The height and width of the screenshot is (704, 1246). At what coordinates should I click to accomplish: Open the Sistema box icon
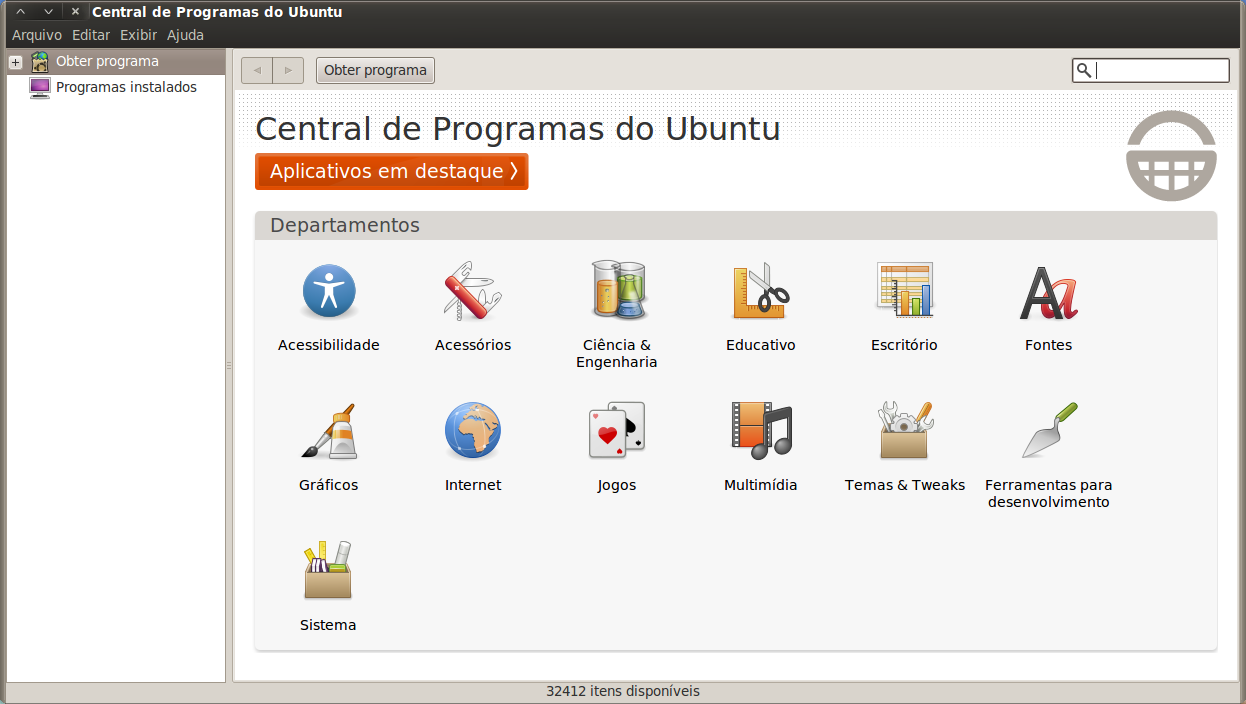(329, 571)
